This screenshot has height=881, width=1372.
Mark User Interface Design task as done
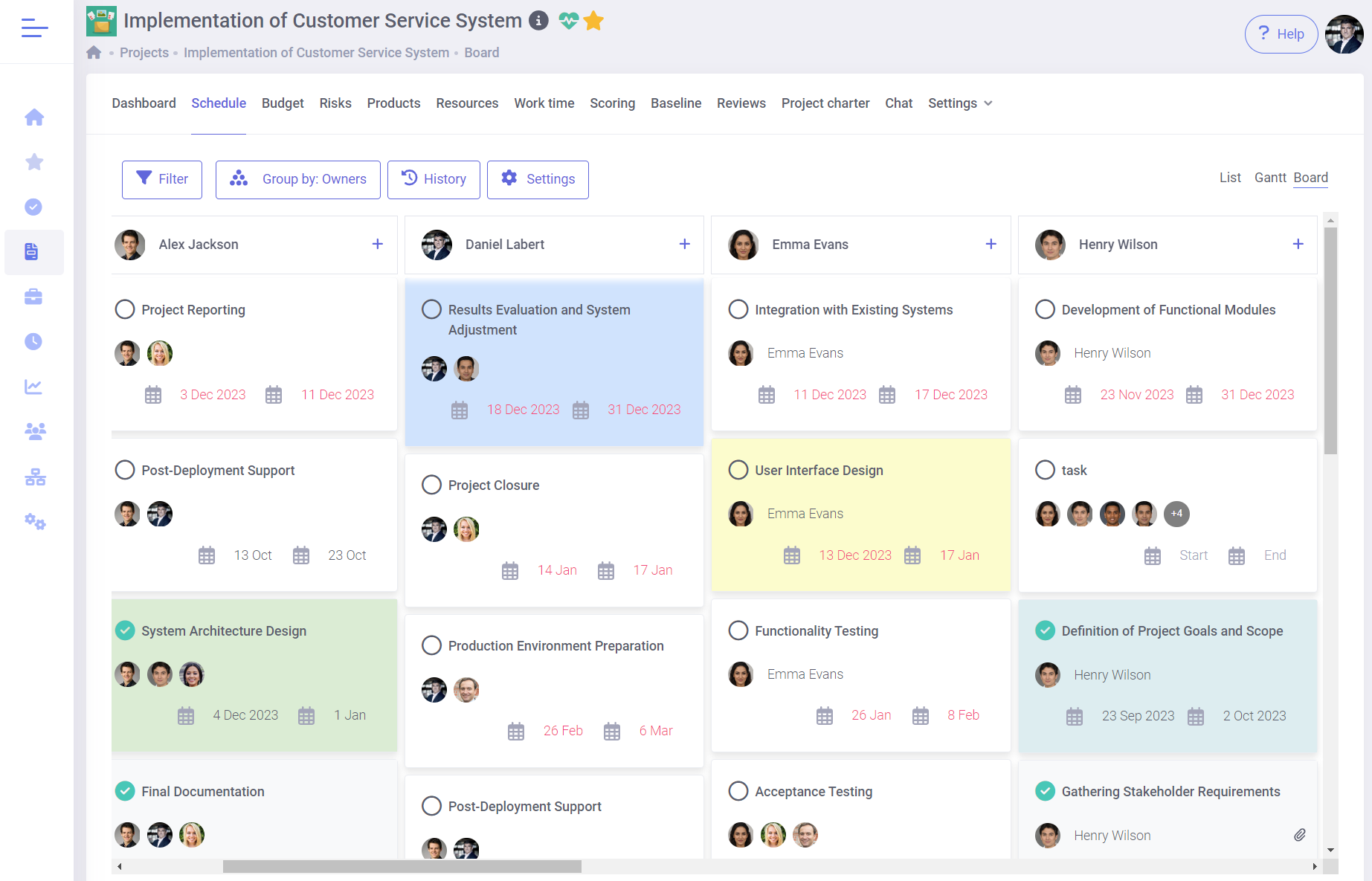pos(738,470)
